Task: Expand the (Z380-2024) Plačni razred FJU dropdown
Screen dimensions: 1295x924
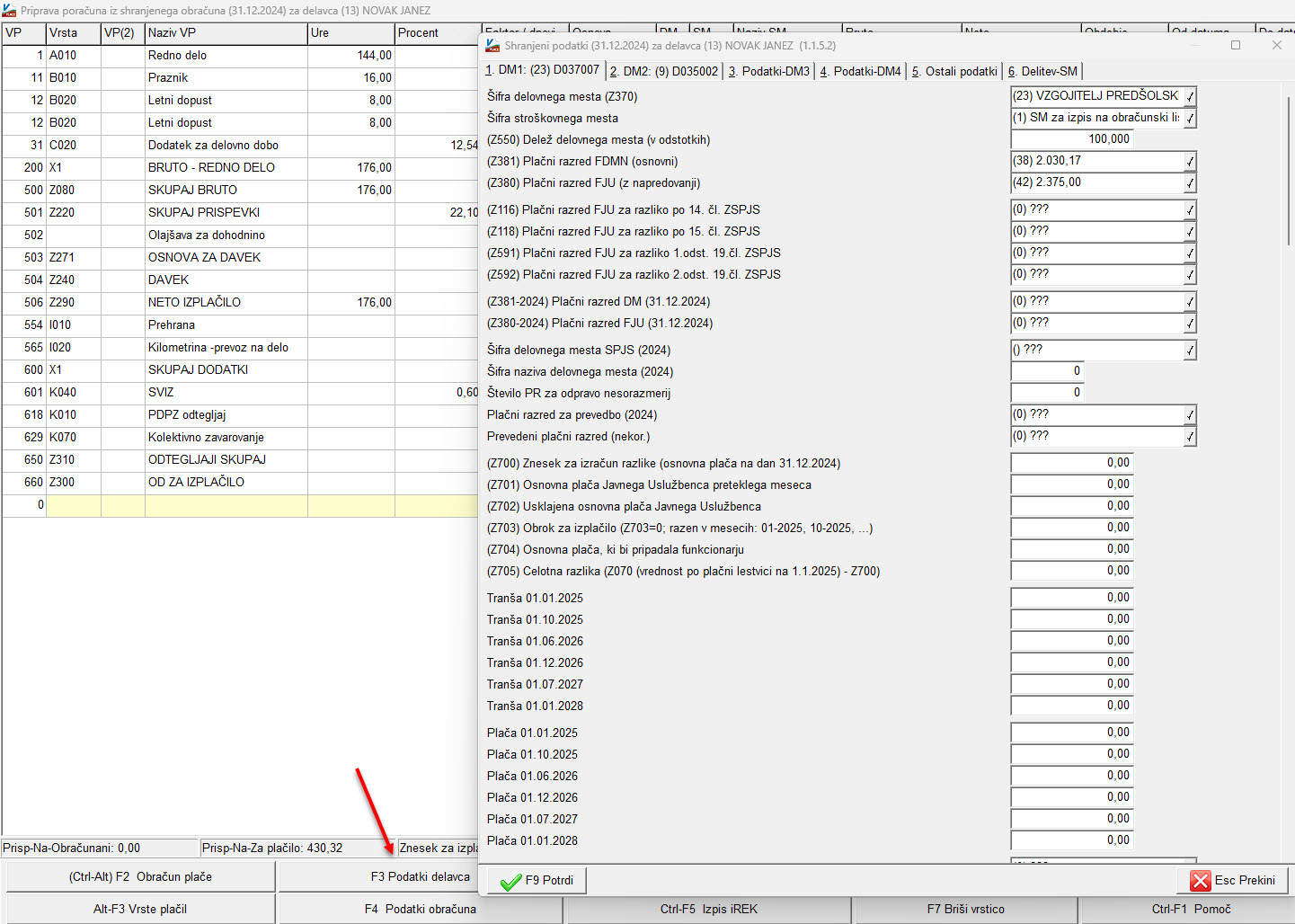Action: click(1190, 323)
